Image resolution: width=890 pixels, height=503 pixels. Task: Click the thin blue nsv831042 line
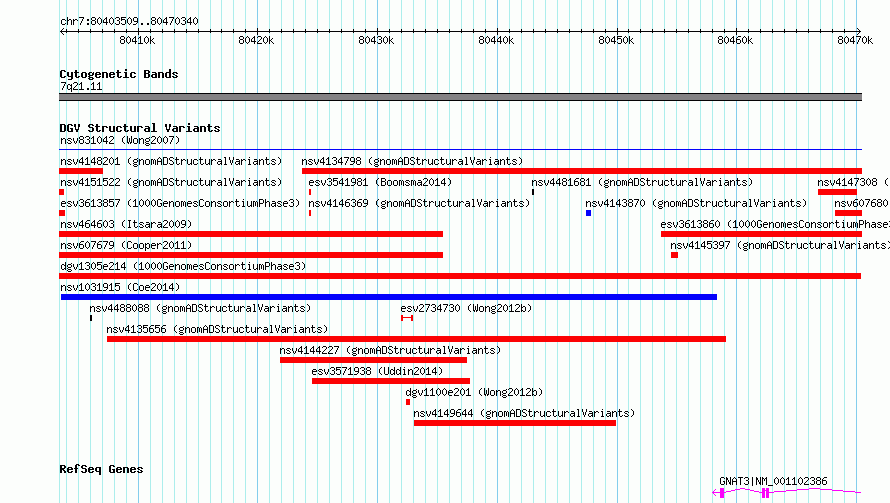(x=460, y=149)
